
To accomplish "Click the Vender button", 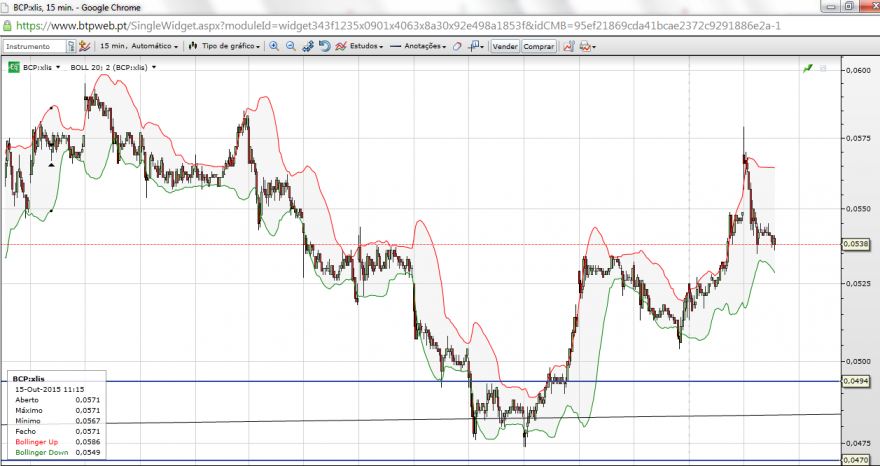I will (x=505, y=47).
